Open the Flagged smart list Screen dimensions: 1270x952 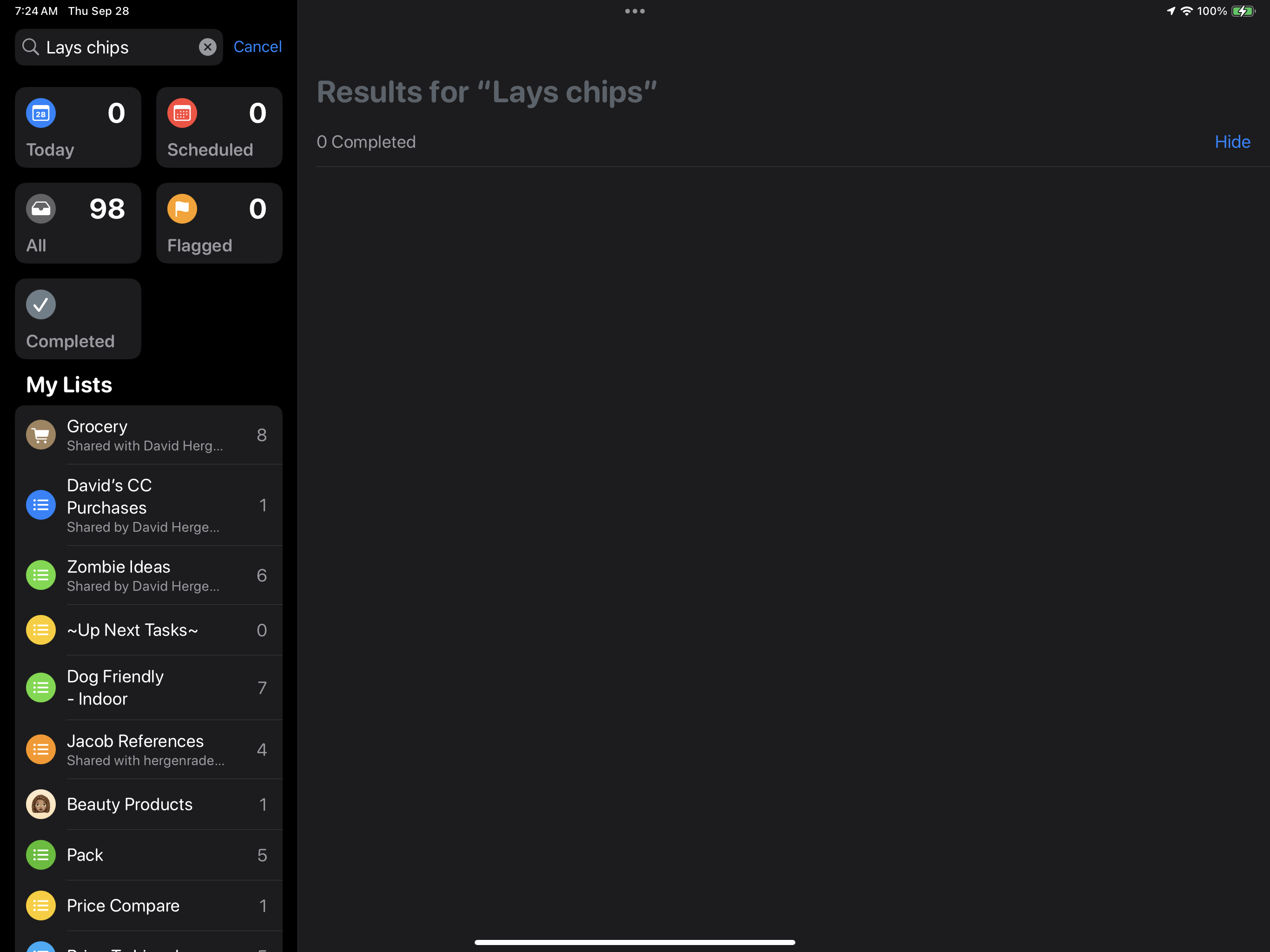pos(219,224)
